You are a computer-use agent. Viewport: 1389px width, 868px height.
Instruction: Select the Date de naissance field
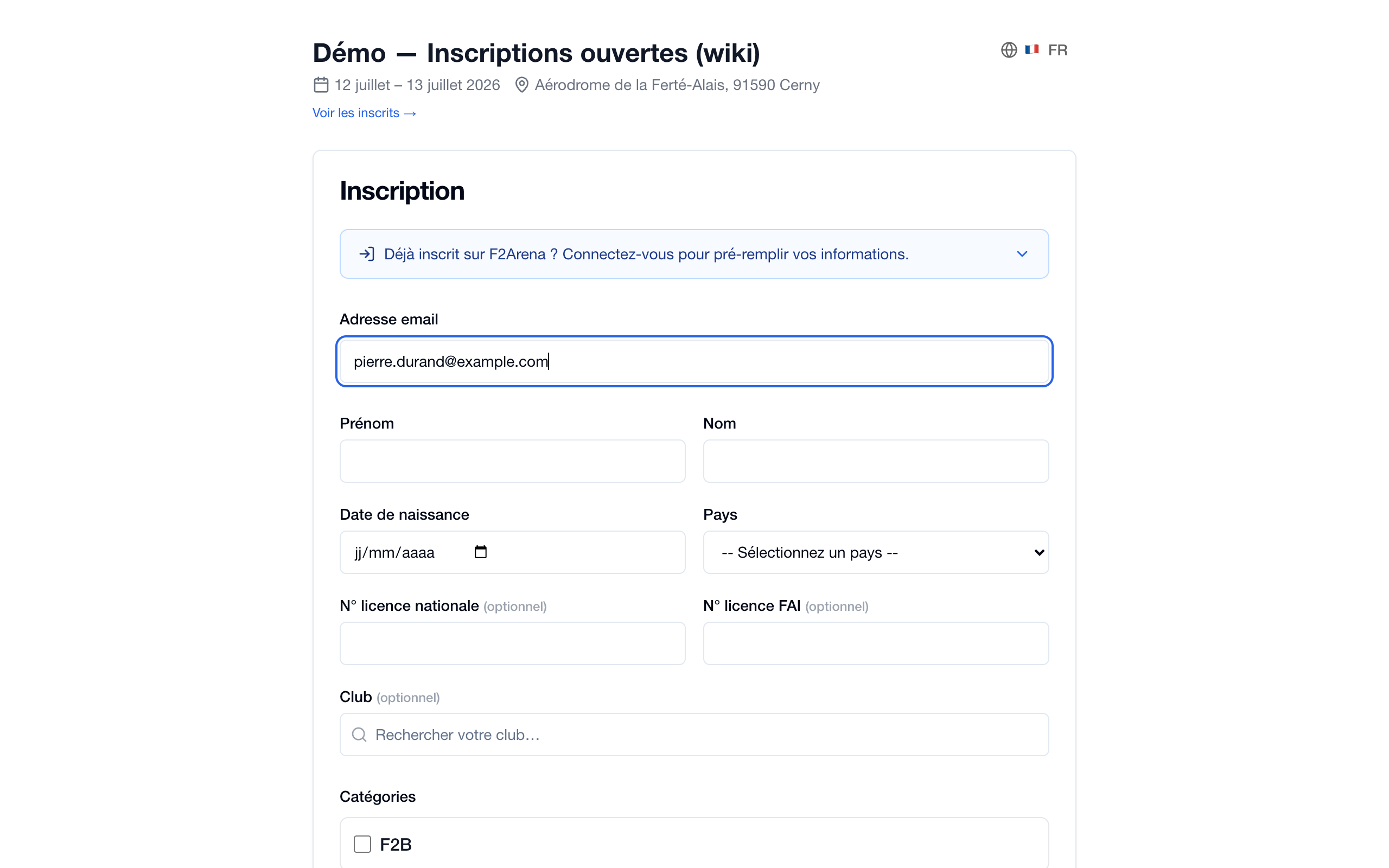[x=512, y=552]
